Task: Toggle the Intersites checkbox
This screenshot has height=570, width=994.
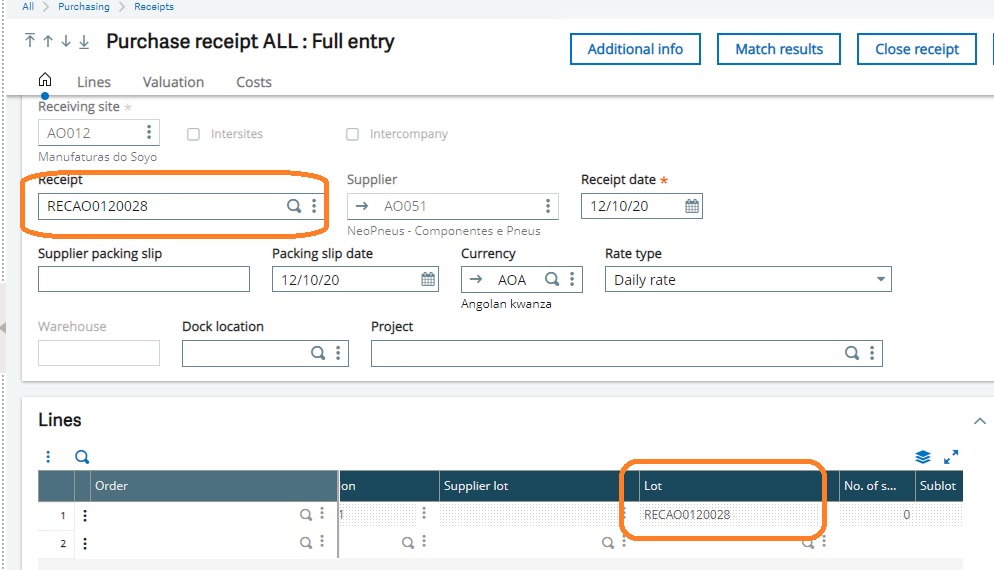Action: 194,134
